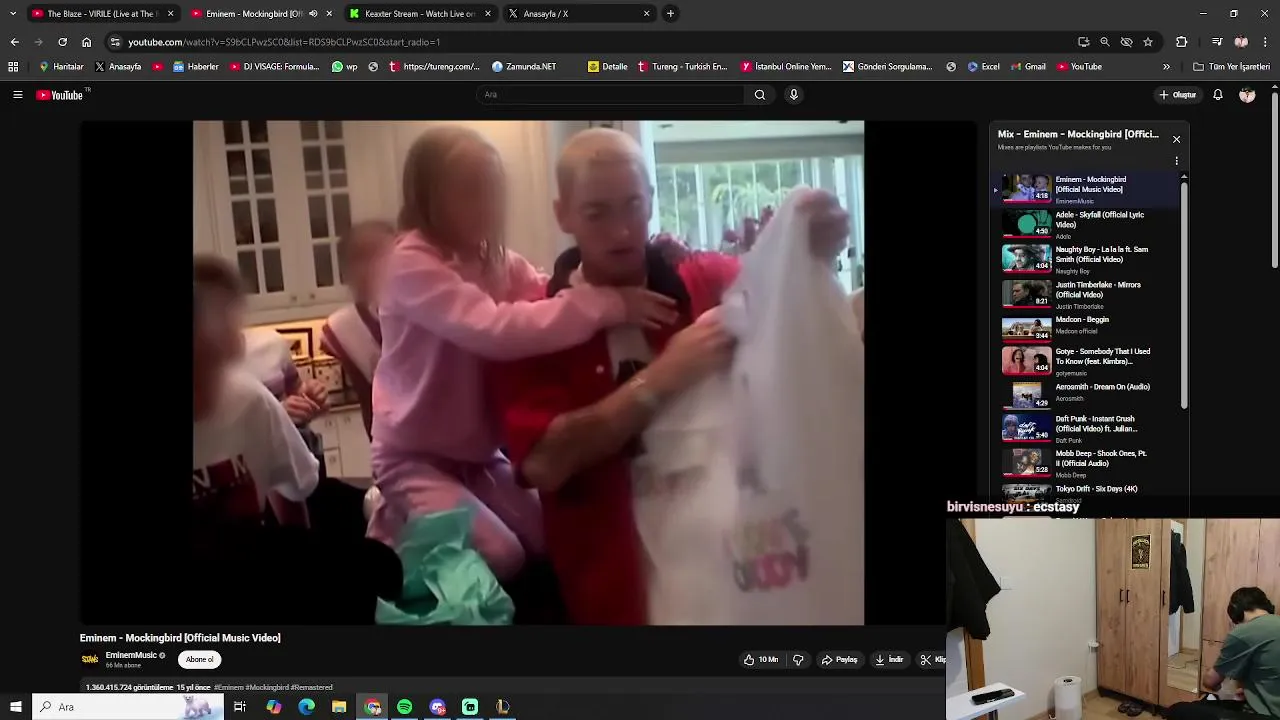The height and width of the screenshot is (720, 1280).
Task: Bookmark this page with the star
Action: click(1148, 42)
